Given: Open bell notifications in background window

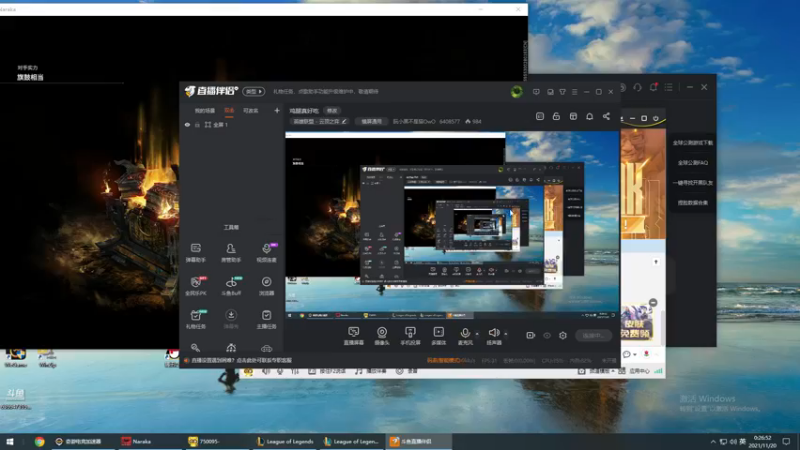Looking at the screenshot, I should (x=653, y=87).
